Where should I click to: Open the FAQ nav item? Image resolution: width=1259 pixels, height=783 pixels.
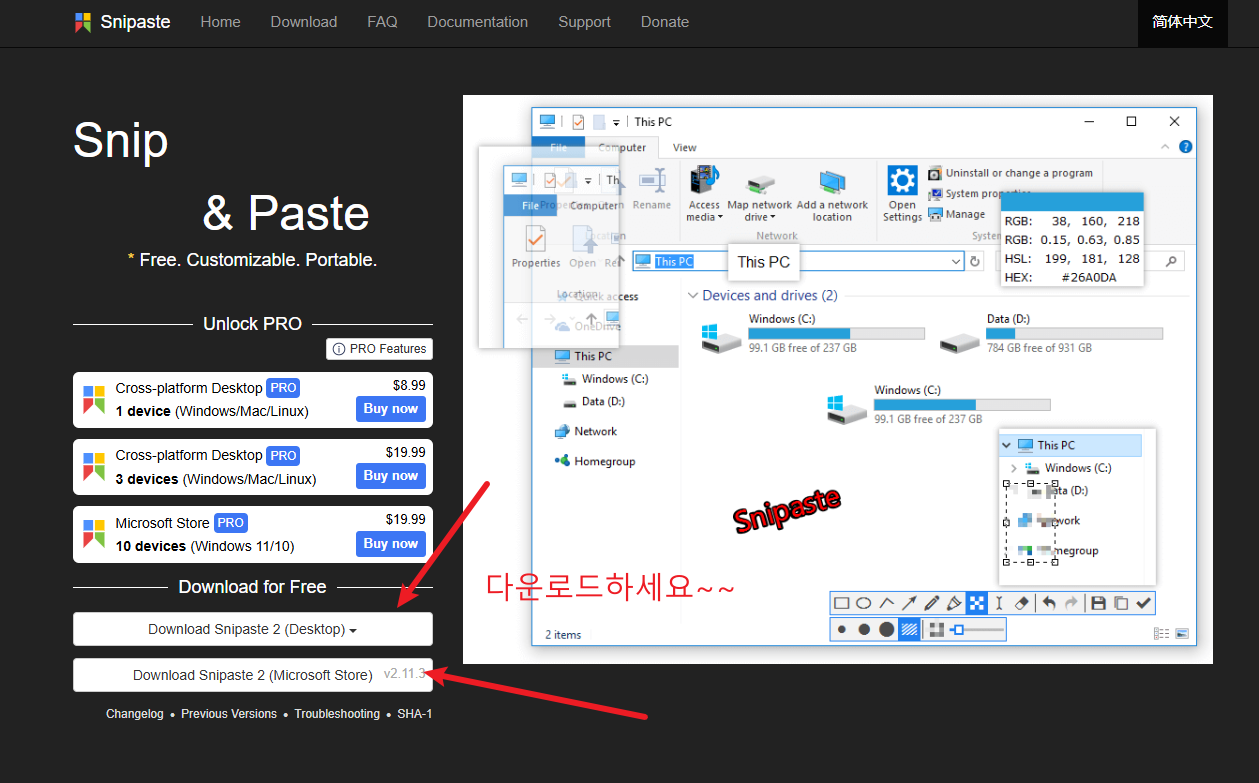point(382,22)
